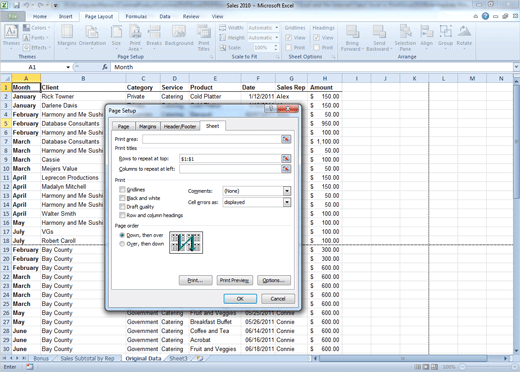The width and height of the screenshot is (520, 372).
Task: Open the Themes gallery icon
Action: (x=11, y=36)
